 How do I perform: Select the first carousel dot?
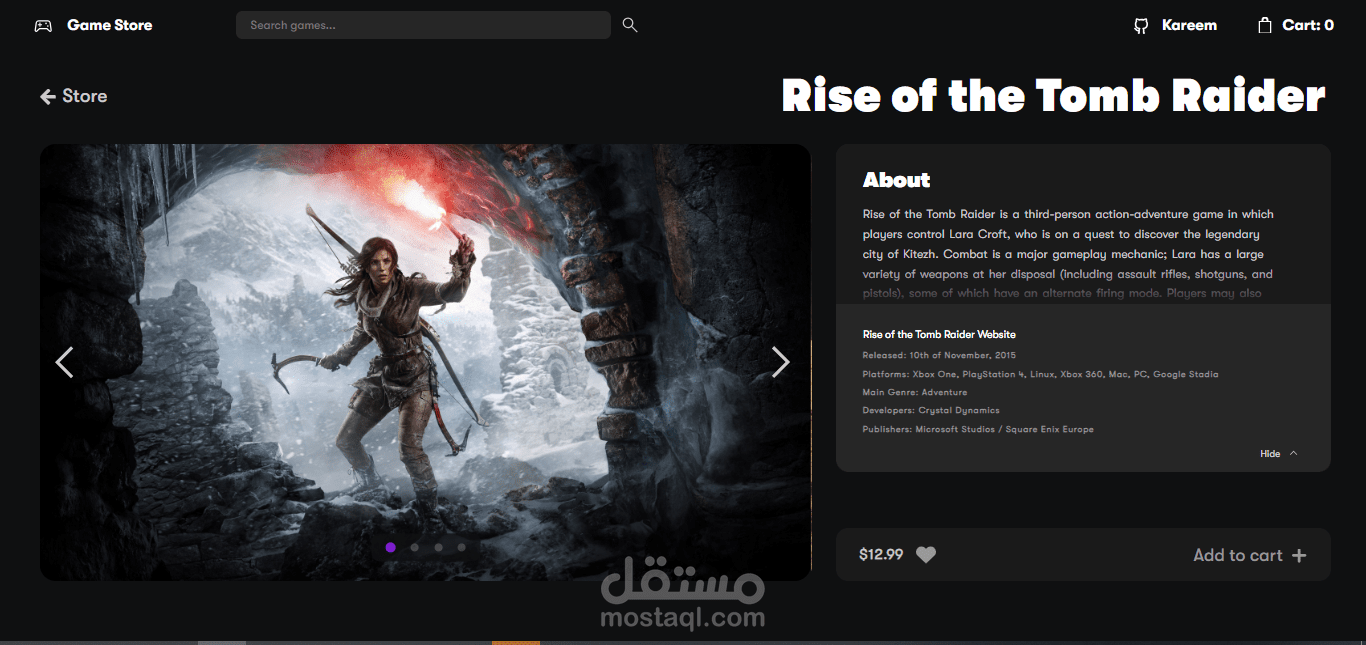click(390, 547)
